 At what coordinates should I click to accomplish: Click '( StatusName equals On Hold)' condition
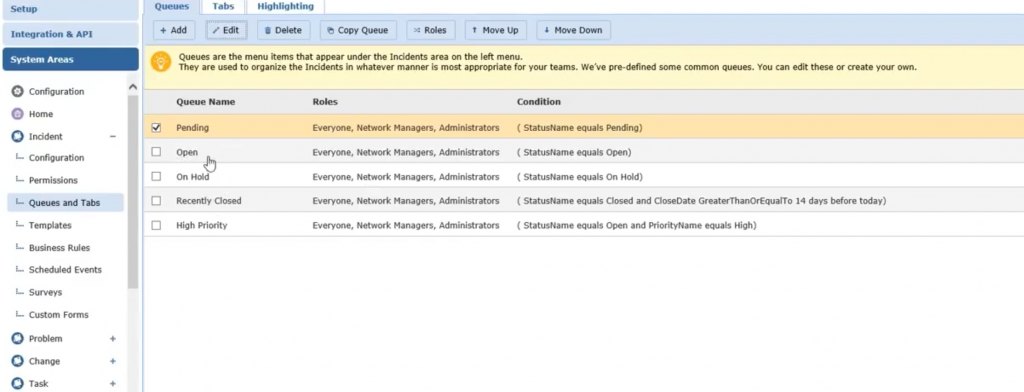pyautogui.click(x=580, y=176)
